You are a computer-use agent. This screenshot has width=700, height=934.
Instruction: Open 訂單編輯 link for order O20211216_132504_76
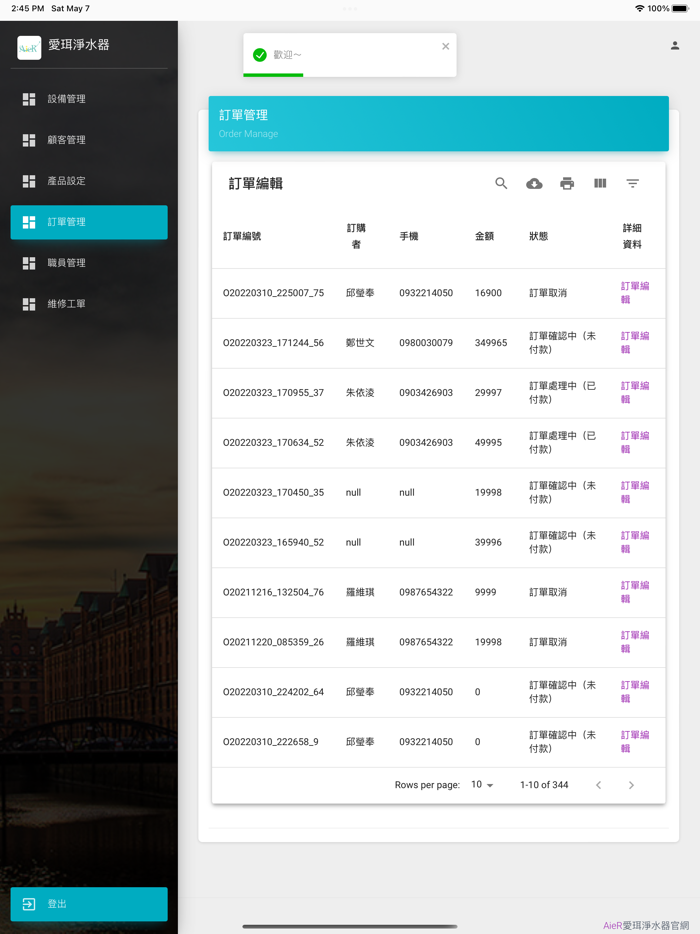tap(635, 592)
